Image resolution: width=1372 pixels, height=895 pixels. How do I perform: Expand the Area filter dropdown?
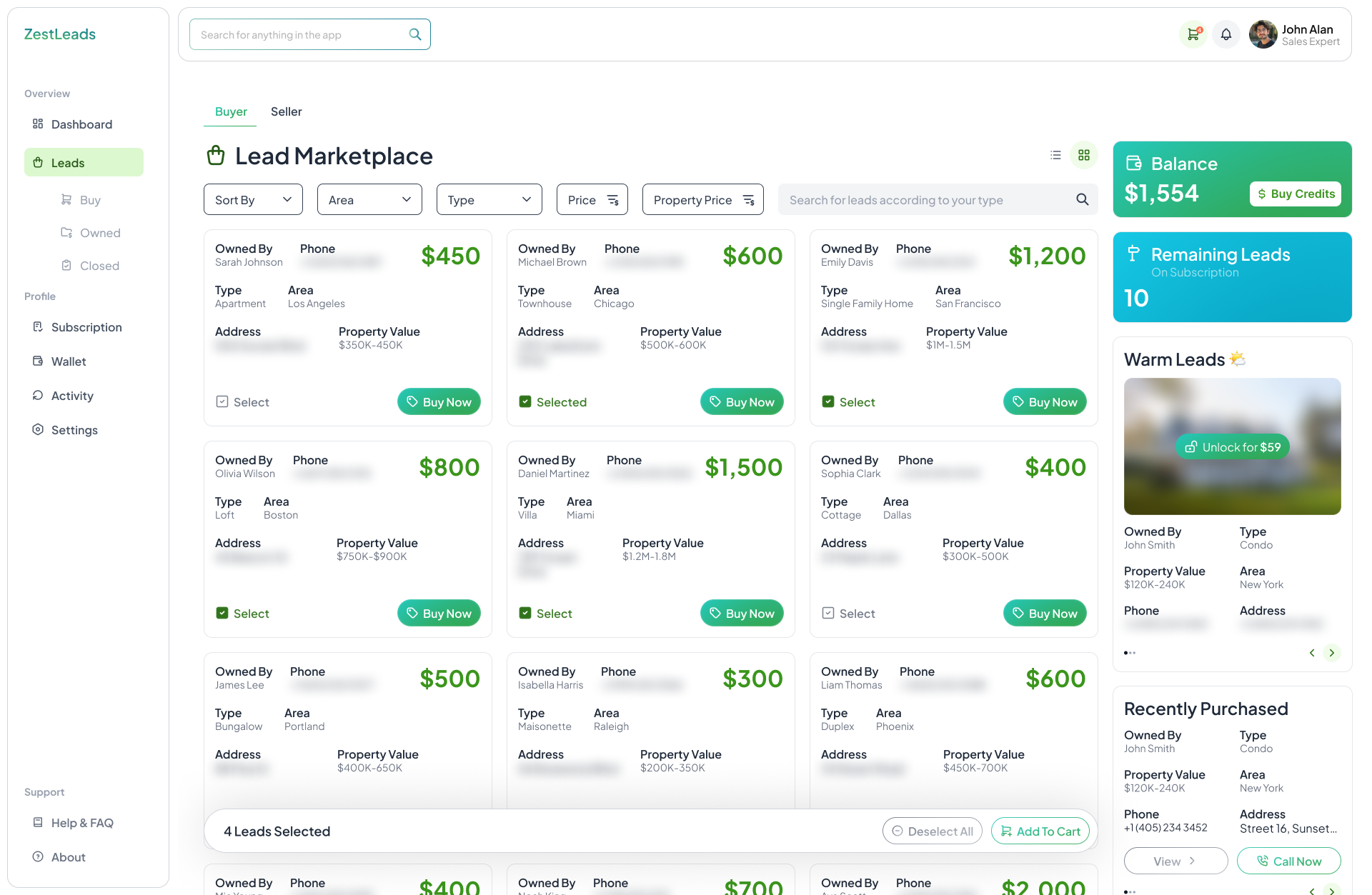click(x=369, y=199)
